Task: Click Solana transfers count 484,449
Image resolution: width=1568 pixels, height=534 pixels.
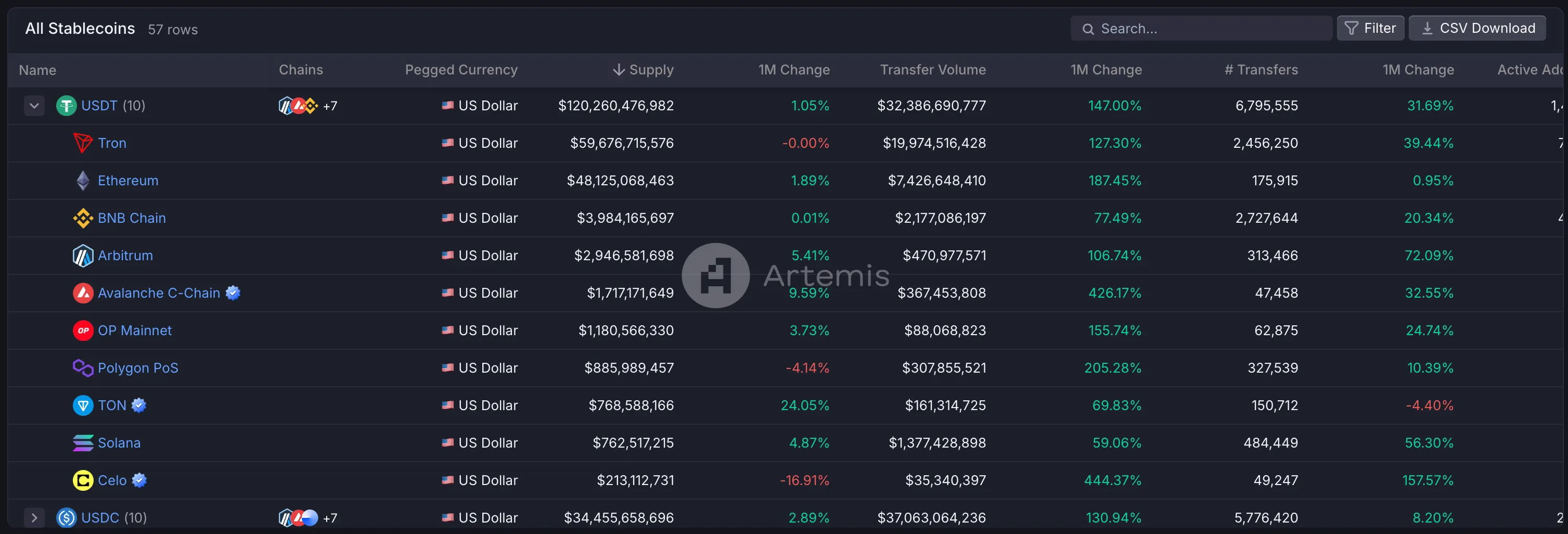Action: (1270, 443)
